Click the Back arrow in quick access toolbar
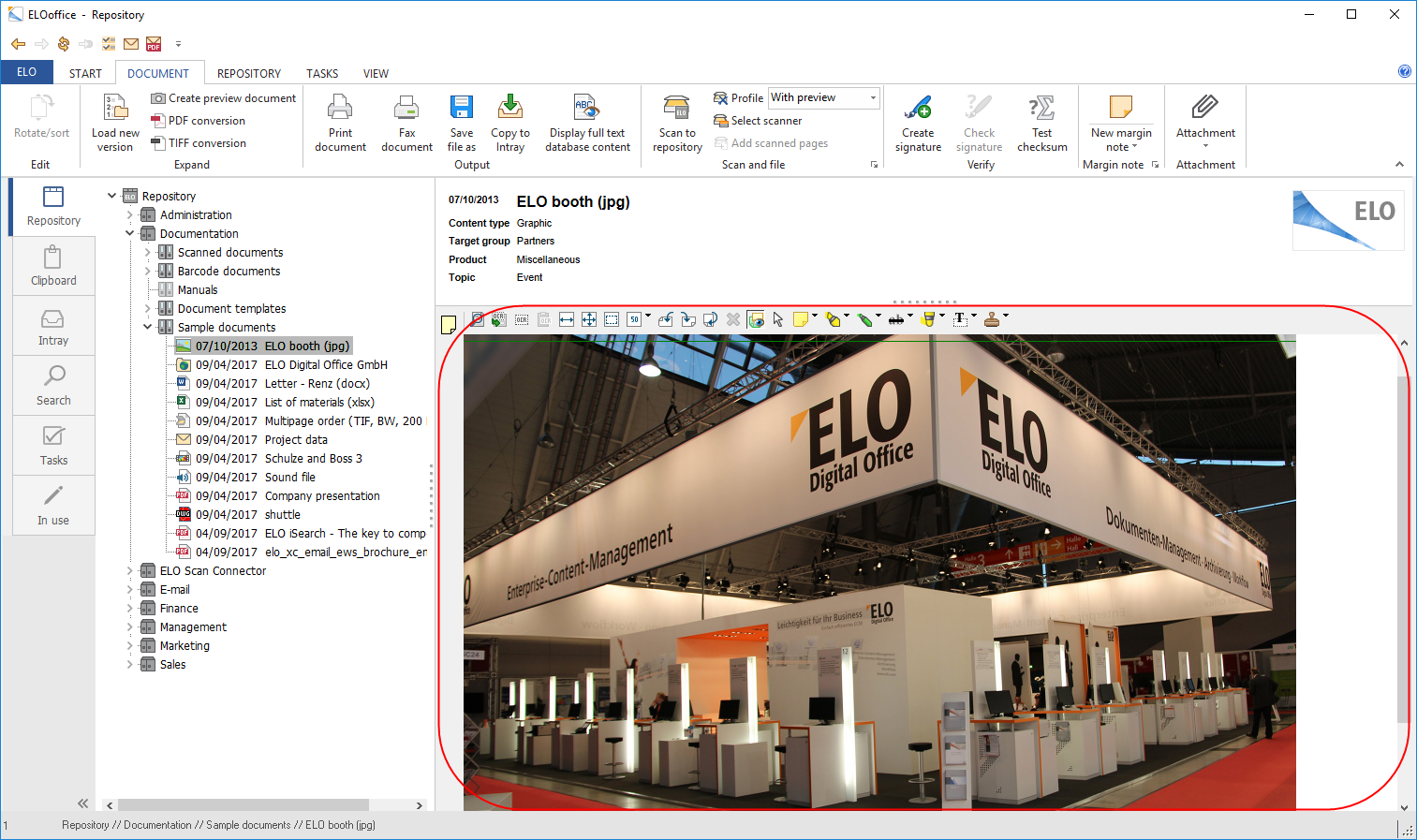Viewport: 1417px width, 840px height. 18,44
